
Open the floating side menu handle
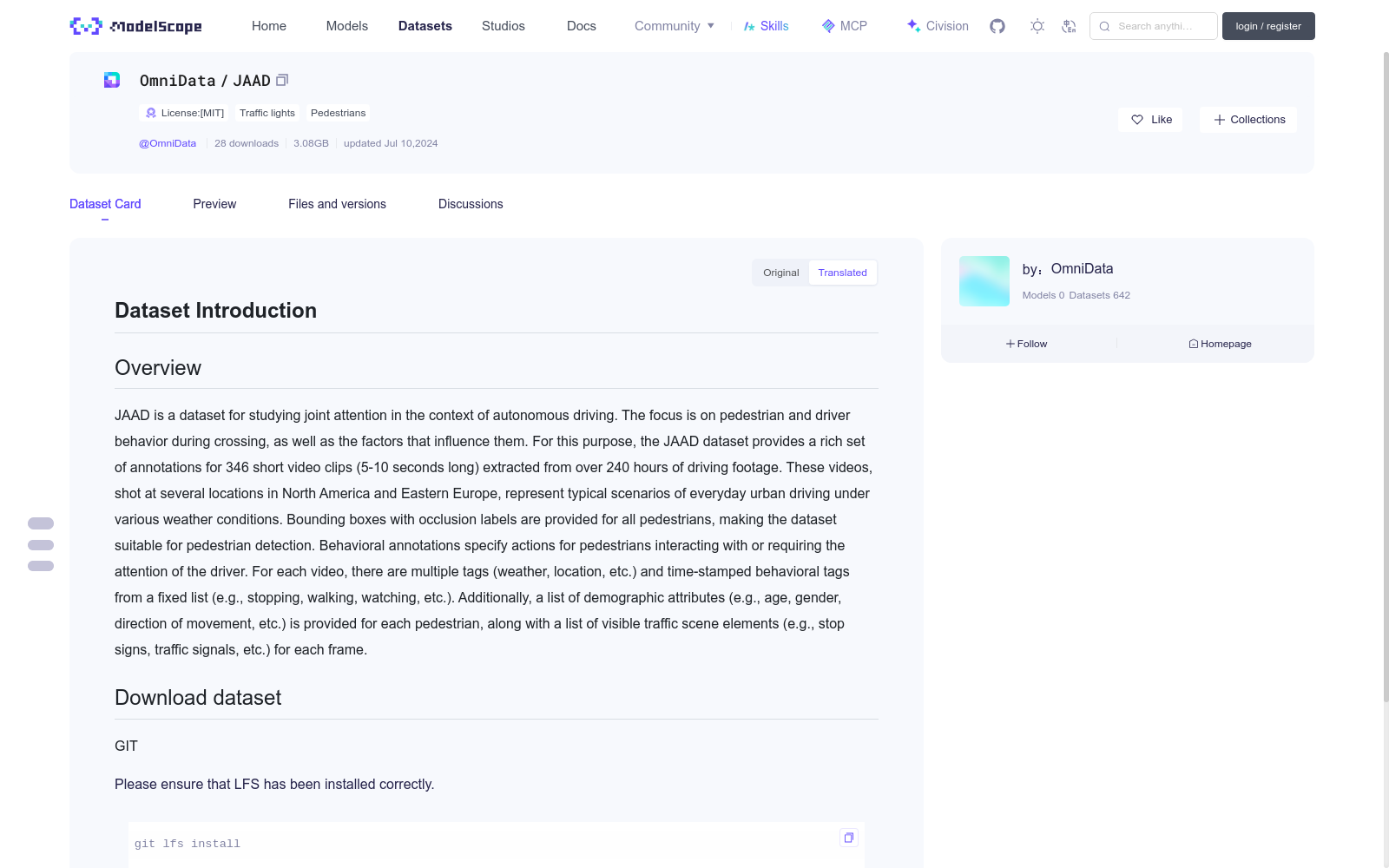pos(41,544)
